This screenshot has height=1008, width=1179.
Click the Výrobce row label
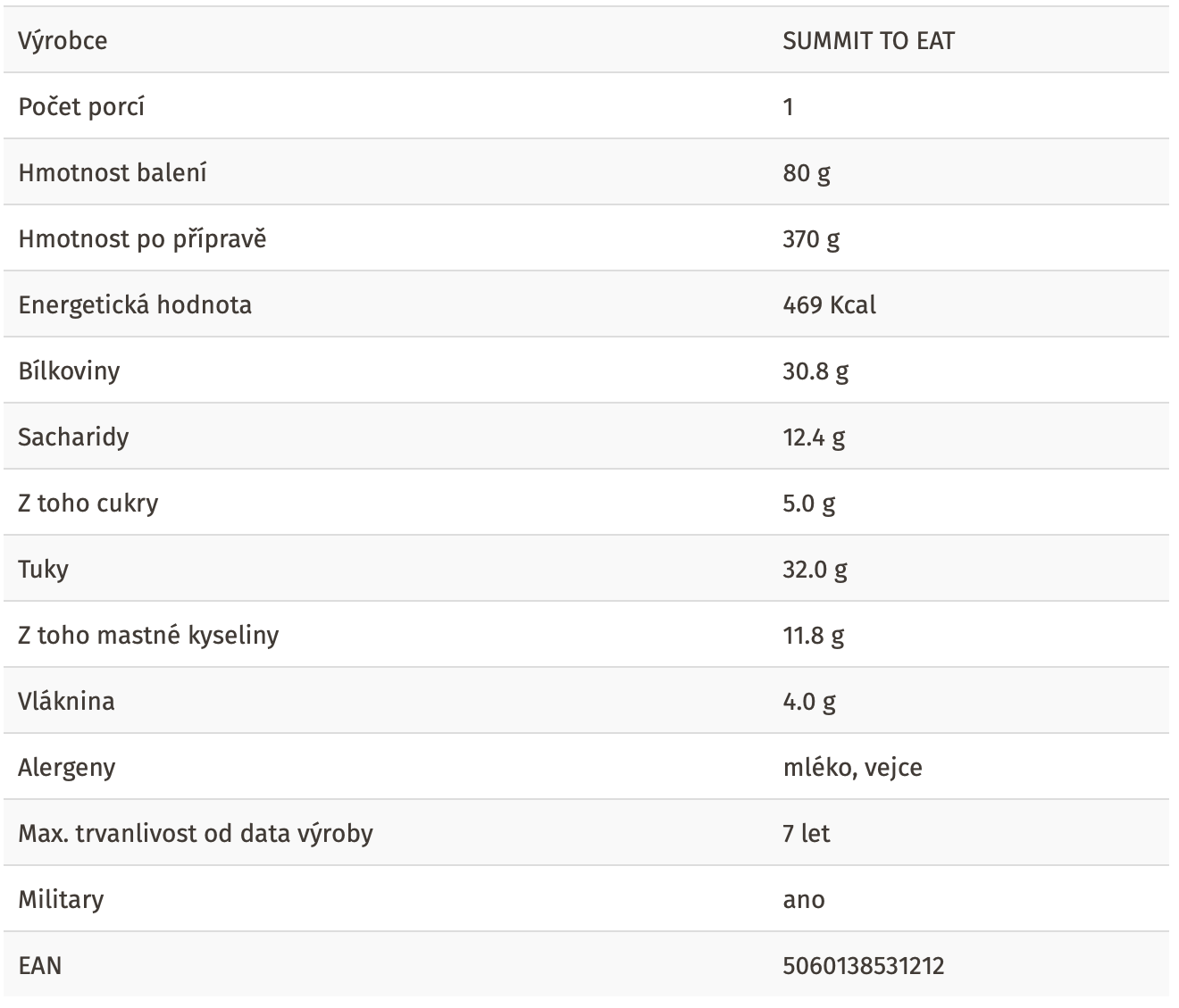63,41
